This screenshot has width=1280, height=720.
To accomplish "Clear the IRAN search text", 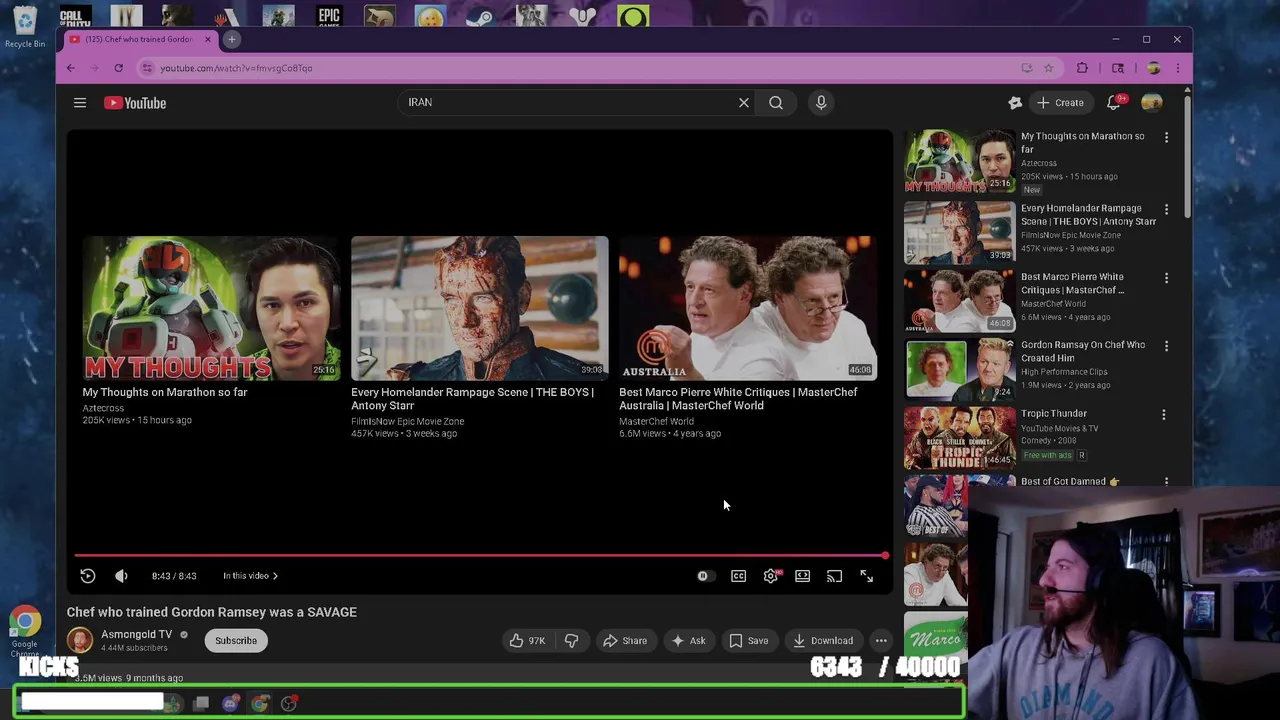I will tap(744, 102).
